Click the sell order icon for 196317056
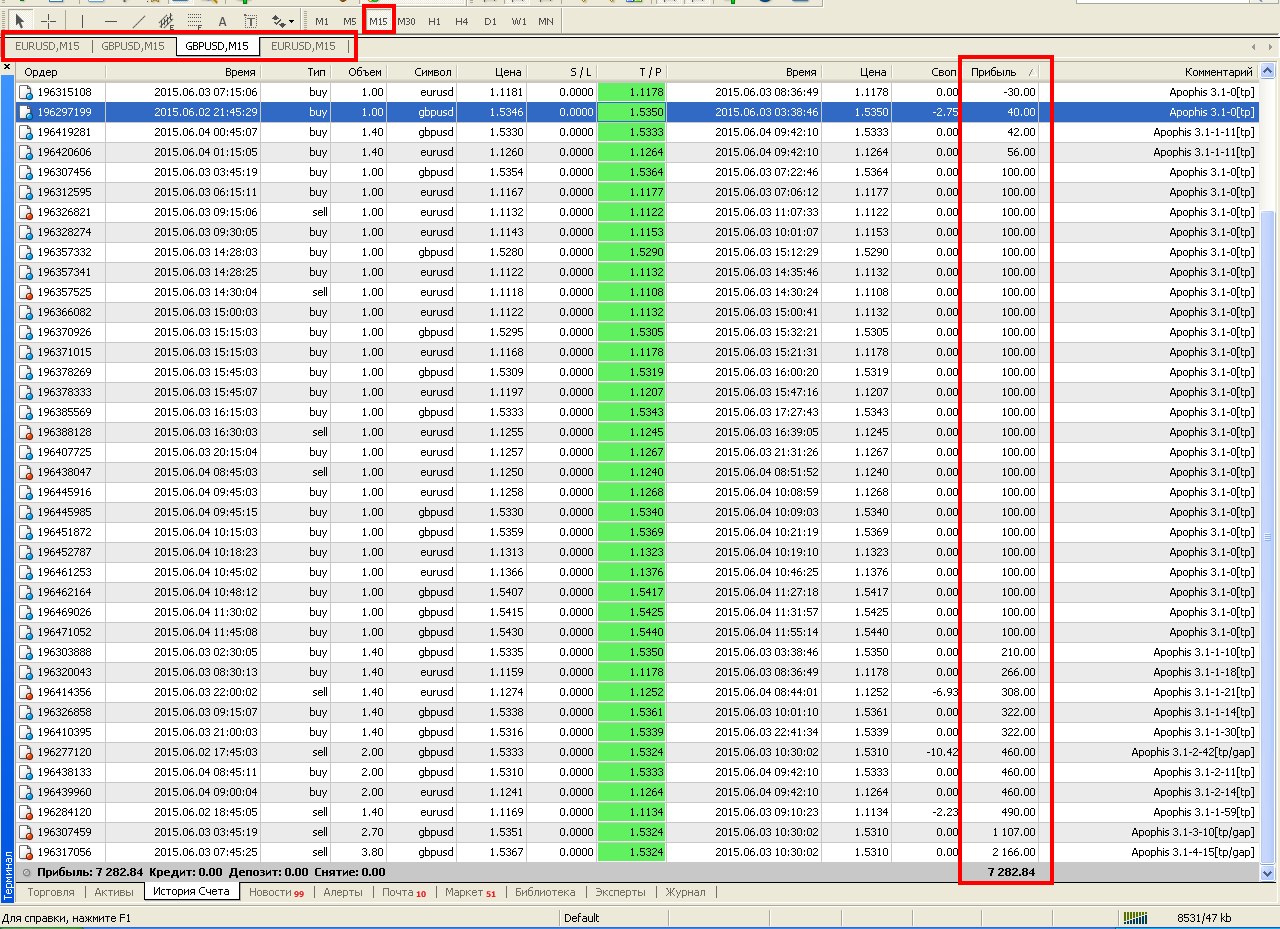 [x=26, y=852]
